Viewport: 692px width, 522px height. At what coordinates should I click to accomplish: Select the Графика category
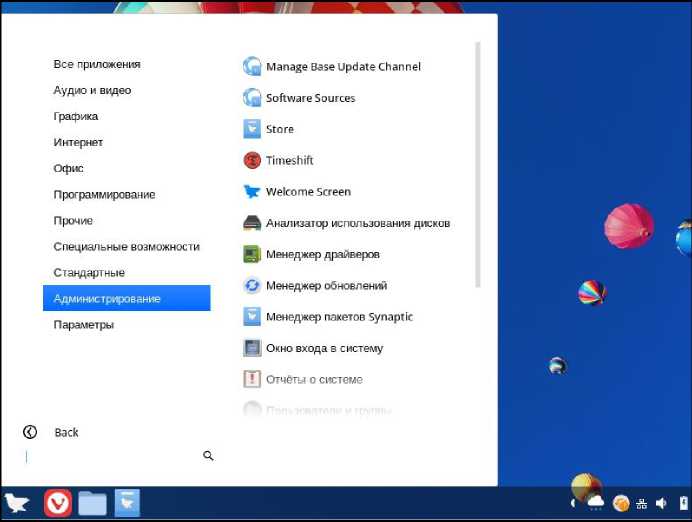coord(76,116)
